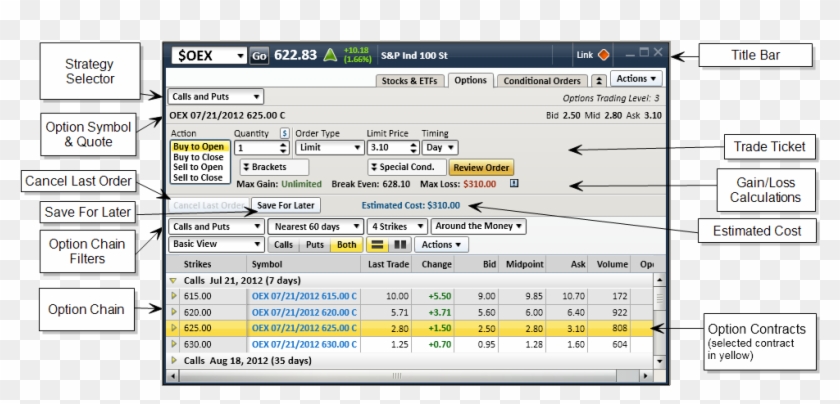This screenshot has height=404, width=840.
Task: Click the Ask value 10.70 in 615.00 row
Action: coord(574,296)
